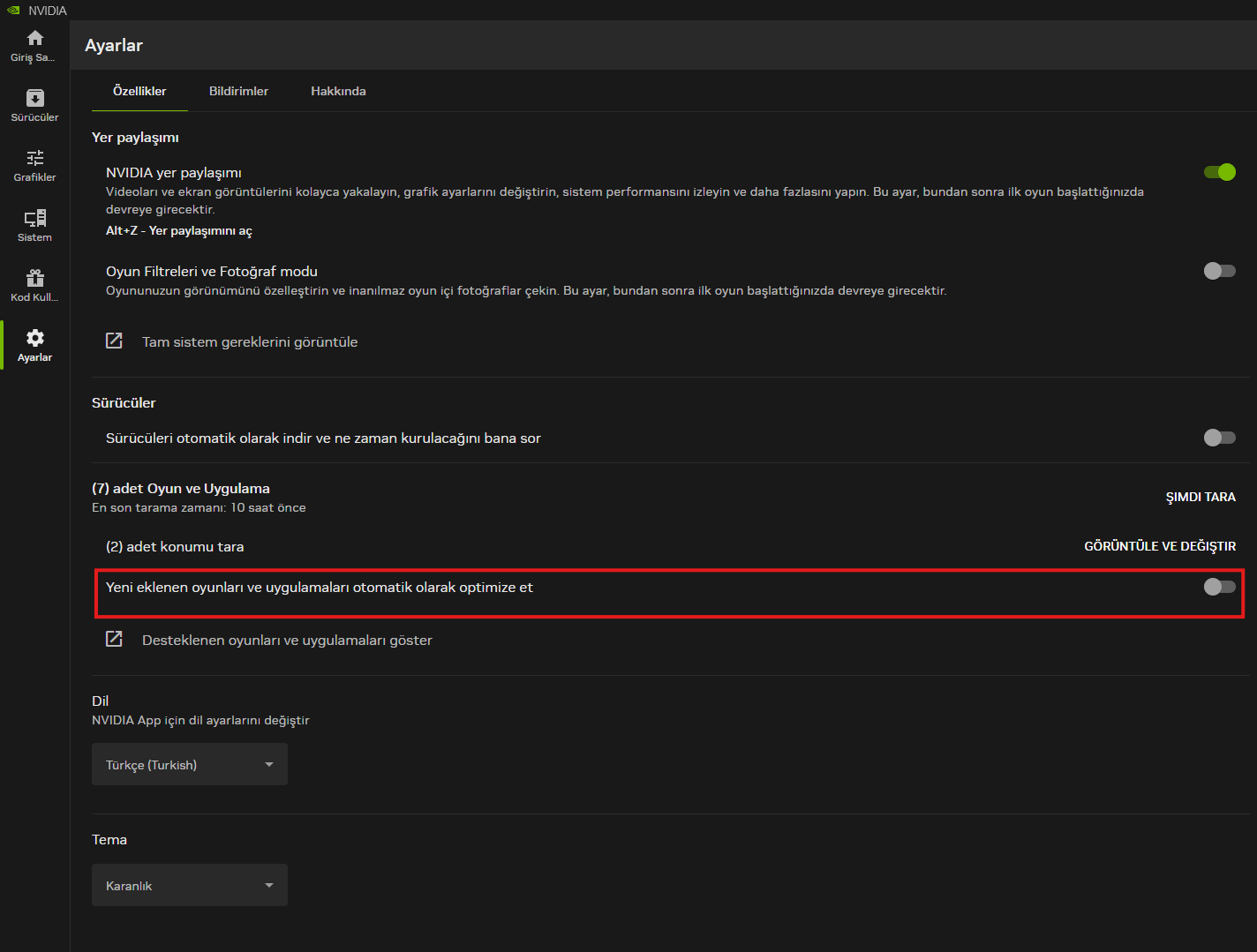Open the Kod Kullan gift icon
Image resolution: width=1257 pixels, height=952 pixels.
[35, 278]
